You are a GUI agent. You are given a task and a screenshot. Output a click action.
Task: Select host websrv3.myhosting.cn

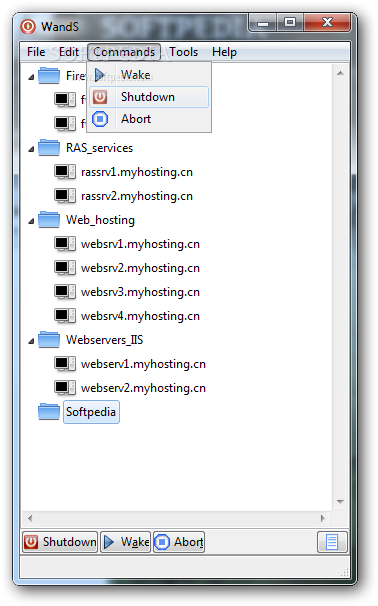coord(140,292)
